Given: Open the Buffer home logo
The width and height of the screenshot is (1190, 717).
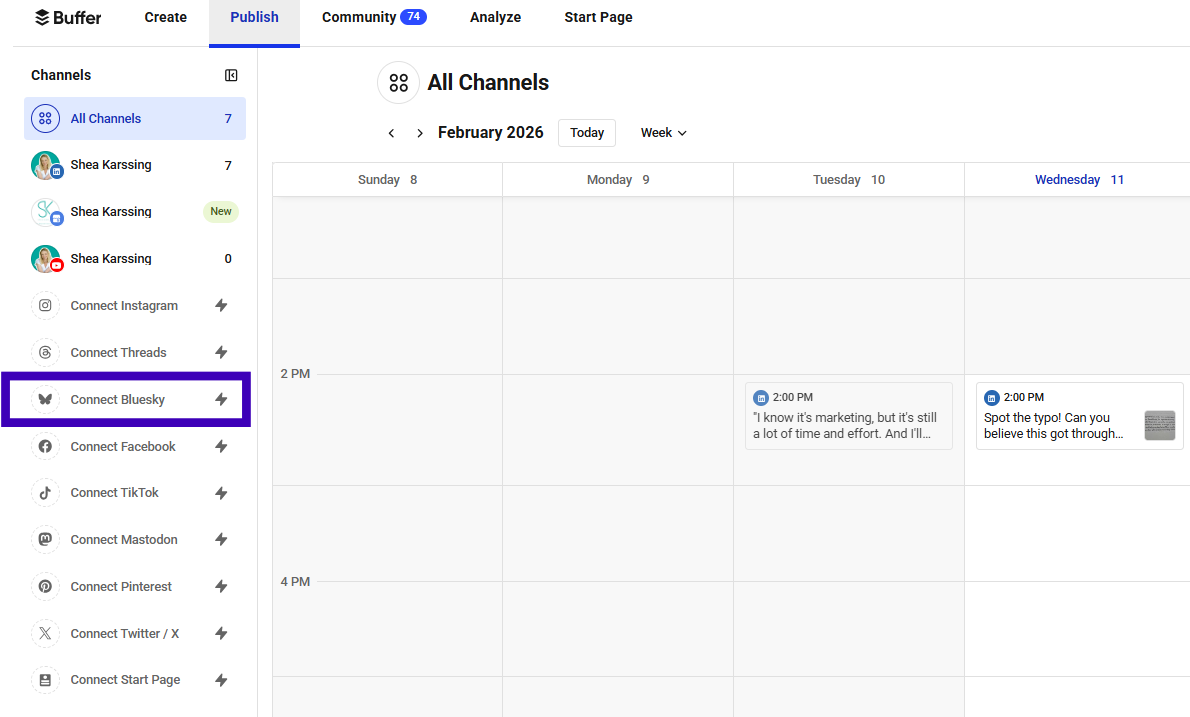Looking at the screenshot, I should click(67, 17).
